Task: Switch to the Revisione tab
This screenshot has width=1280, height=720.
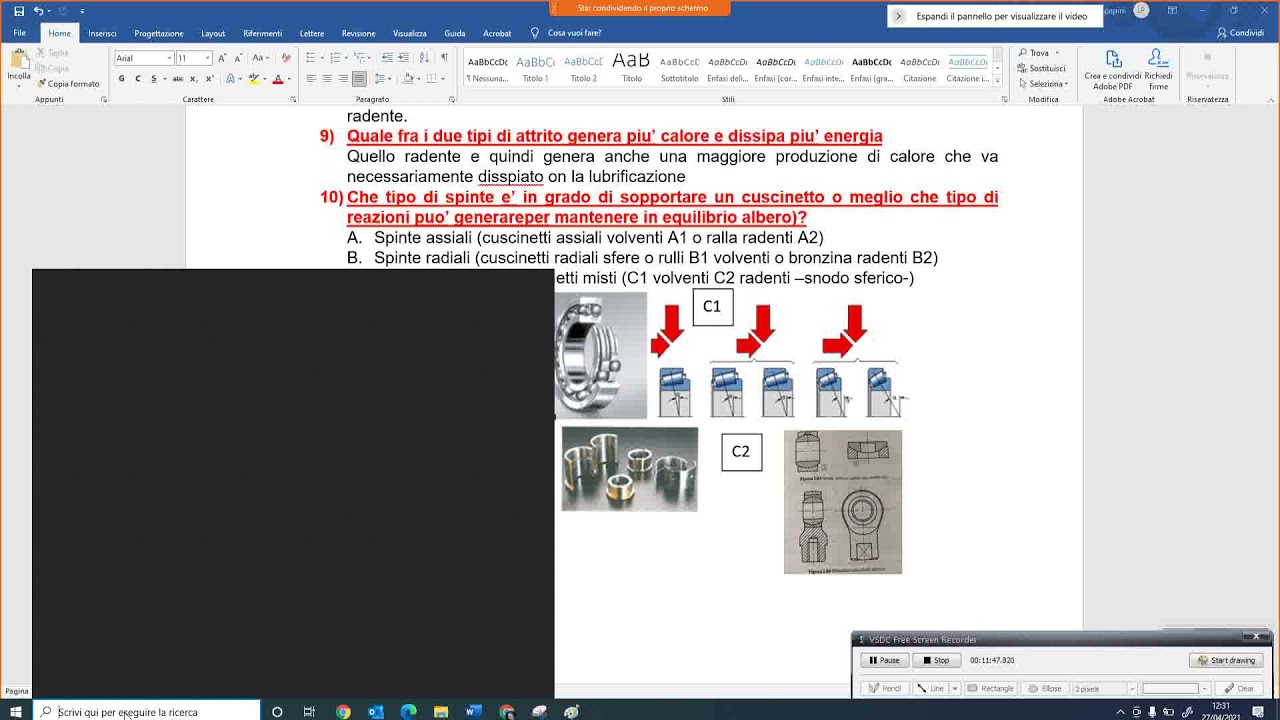Action: coord(358,33)
